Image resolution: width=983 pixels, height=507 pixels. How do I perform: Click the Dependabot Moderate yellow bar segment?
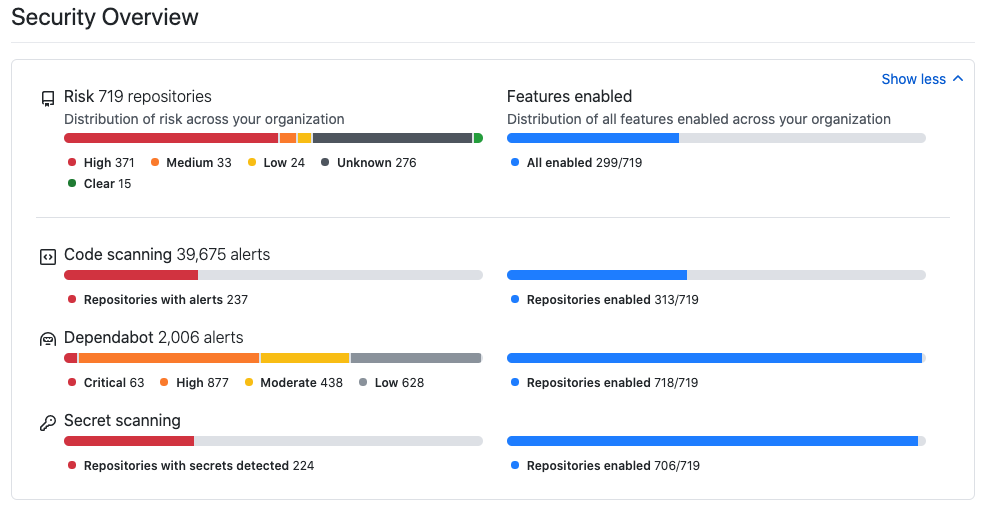[x=305, y=358]
